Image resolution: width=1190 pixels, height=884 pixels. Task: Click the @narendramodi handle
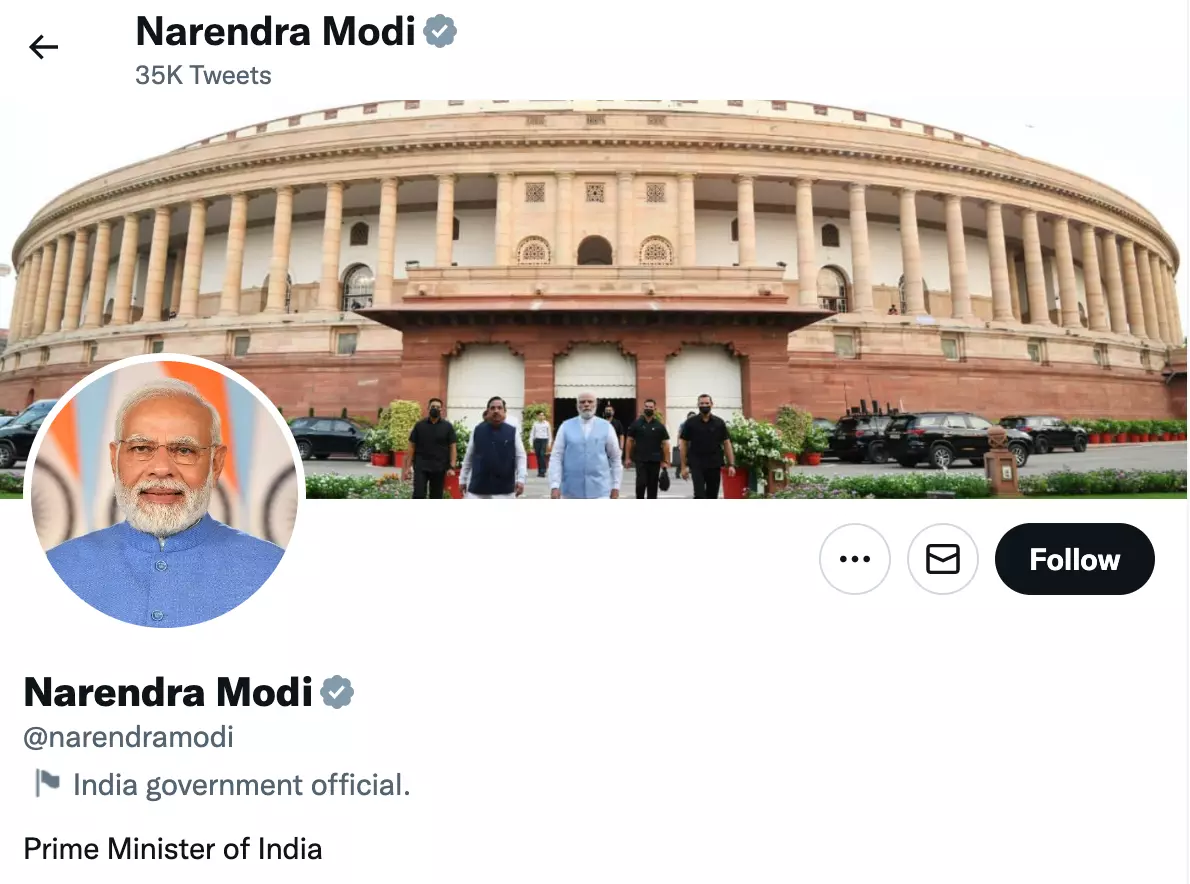(128, 737)
